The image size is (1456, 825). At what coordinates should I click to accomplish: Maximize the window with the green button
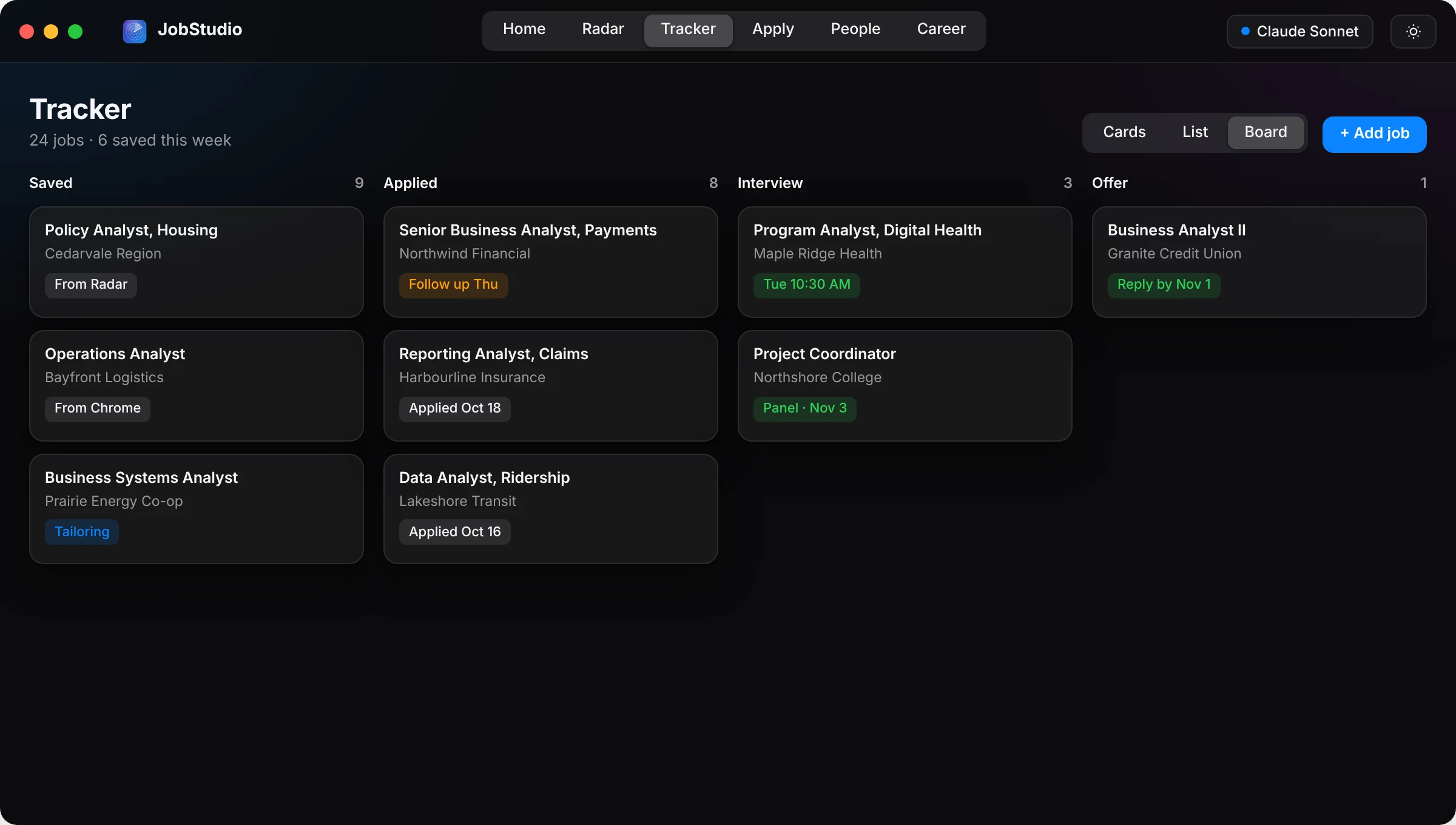click(75, 32)
